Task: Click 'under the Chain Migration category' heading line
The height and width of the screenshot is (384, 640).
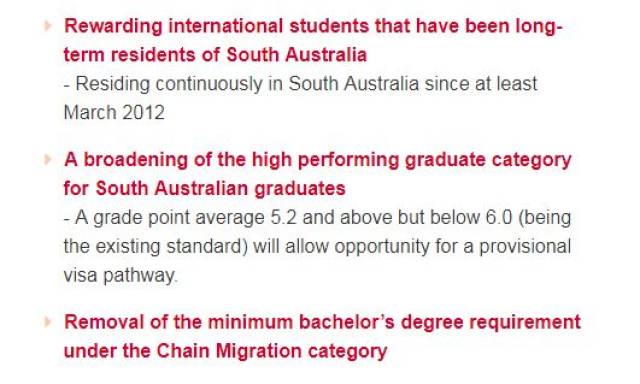Action: [225, 351]
